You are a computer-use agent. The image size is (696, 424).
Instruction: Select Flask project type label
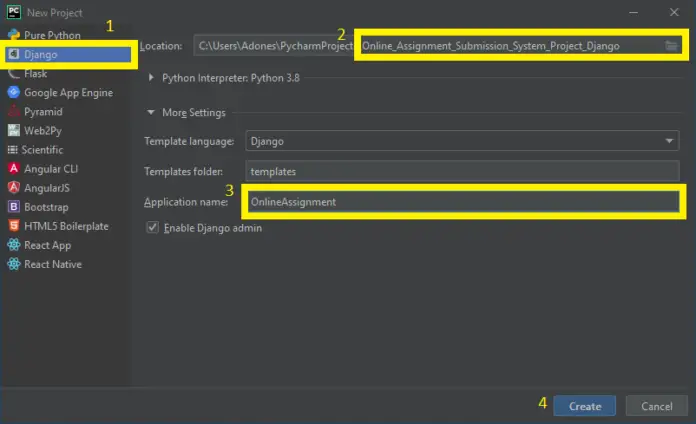click(x=36, y=73)
